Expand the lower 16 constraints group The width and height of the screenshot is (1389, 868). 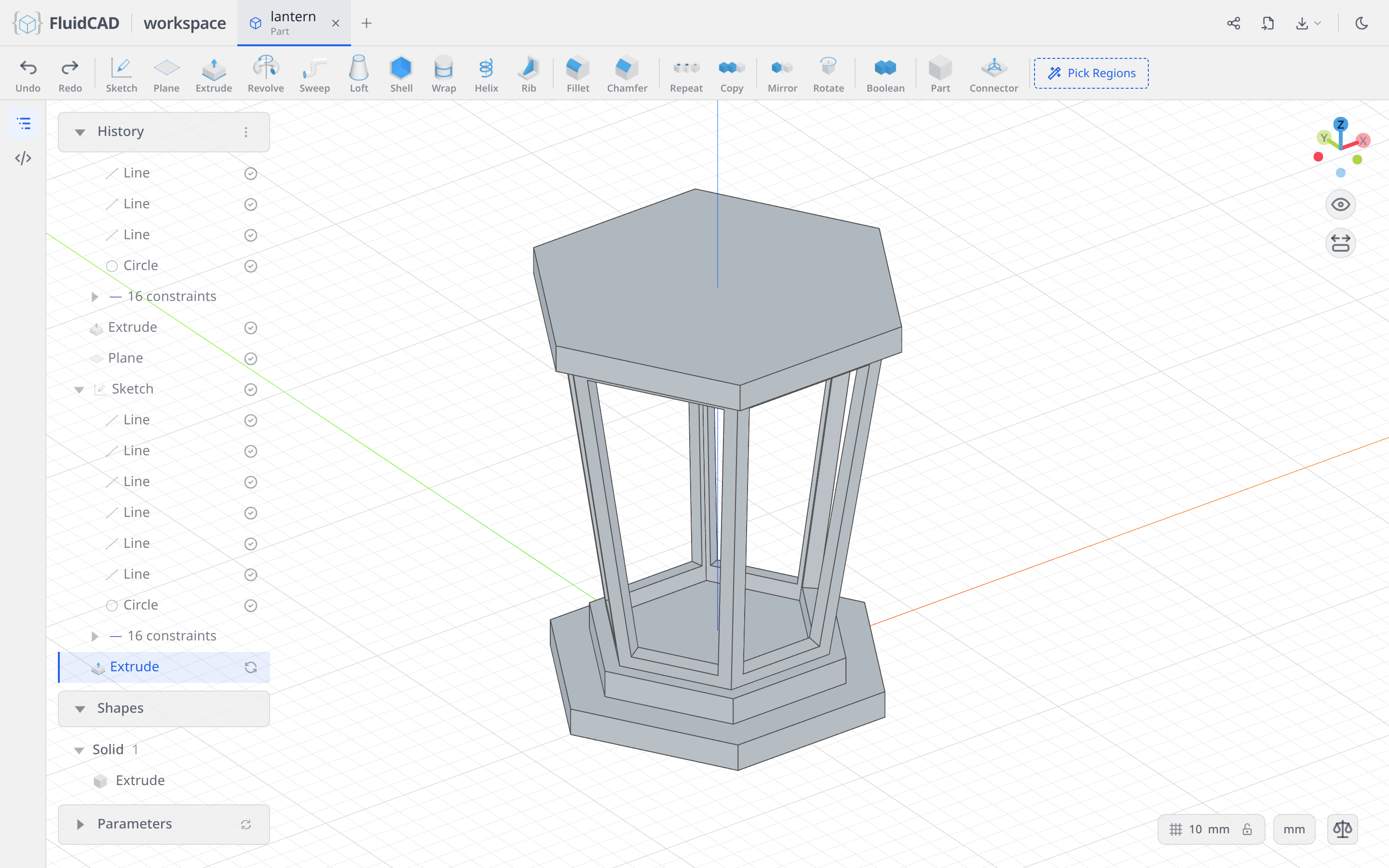[95, 636]
